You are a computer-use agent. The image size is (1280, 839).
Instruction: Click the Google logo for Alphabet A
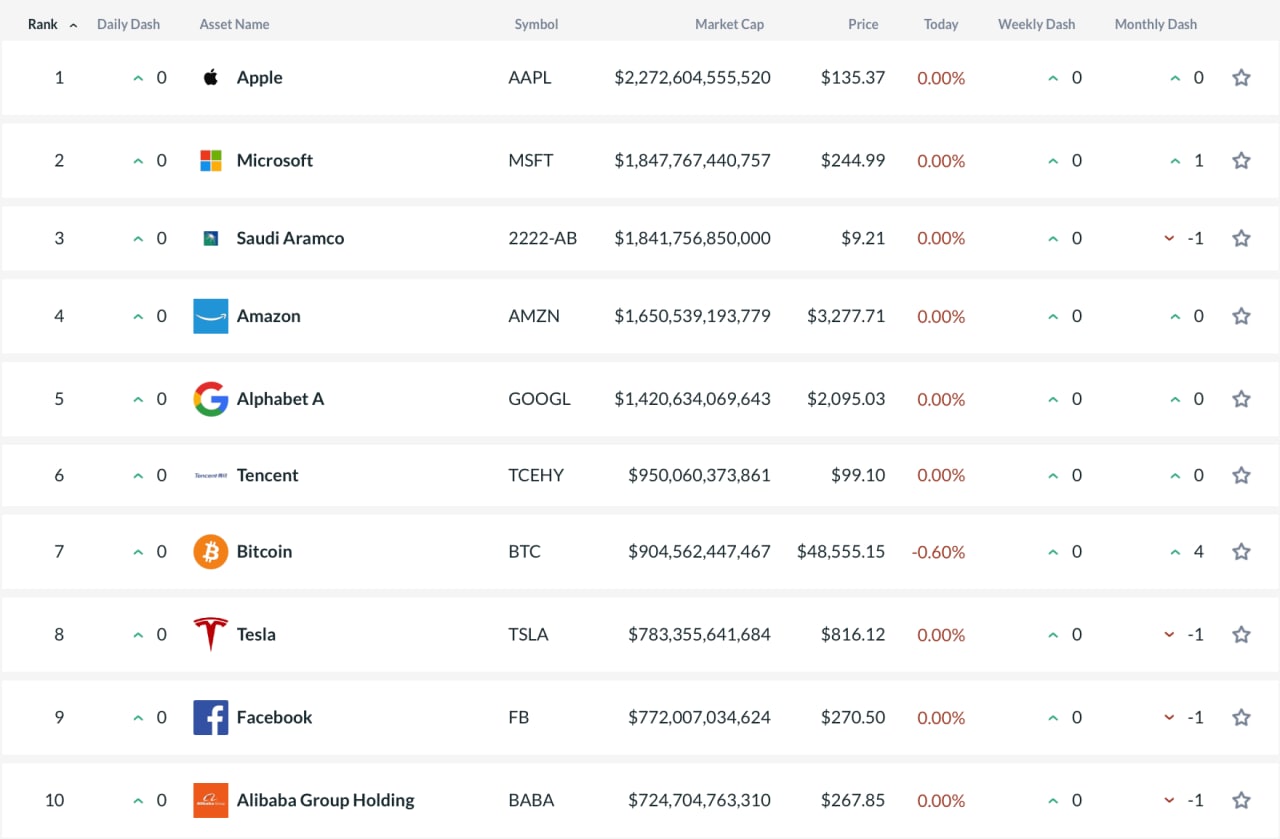(210, 399)
